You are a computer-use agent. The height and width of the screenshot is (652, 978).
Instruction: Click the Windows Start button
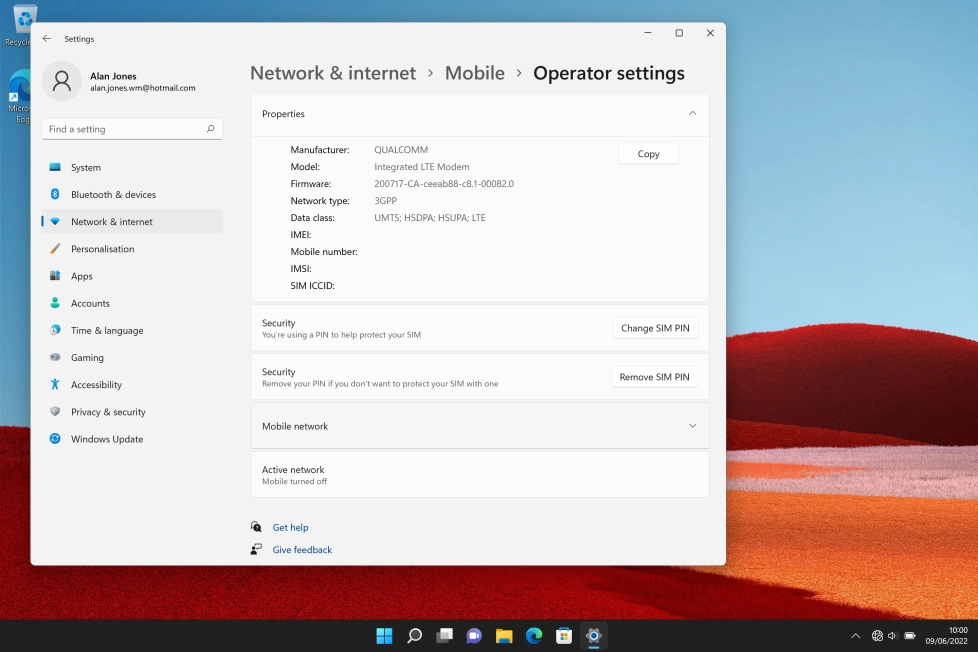tap(384, 636)
